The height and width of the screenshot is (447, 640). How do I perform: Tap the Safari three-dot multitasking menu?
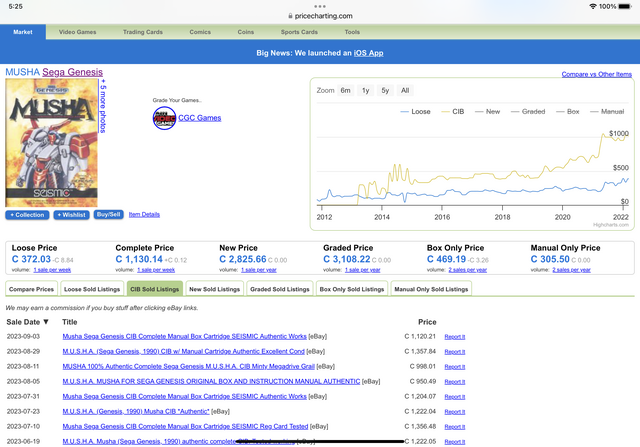(320, 6)
